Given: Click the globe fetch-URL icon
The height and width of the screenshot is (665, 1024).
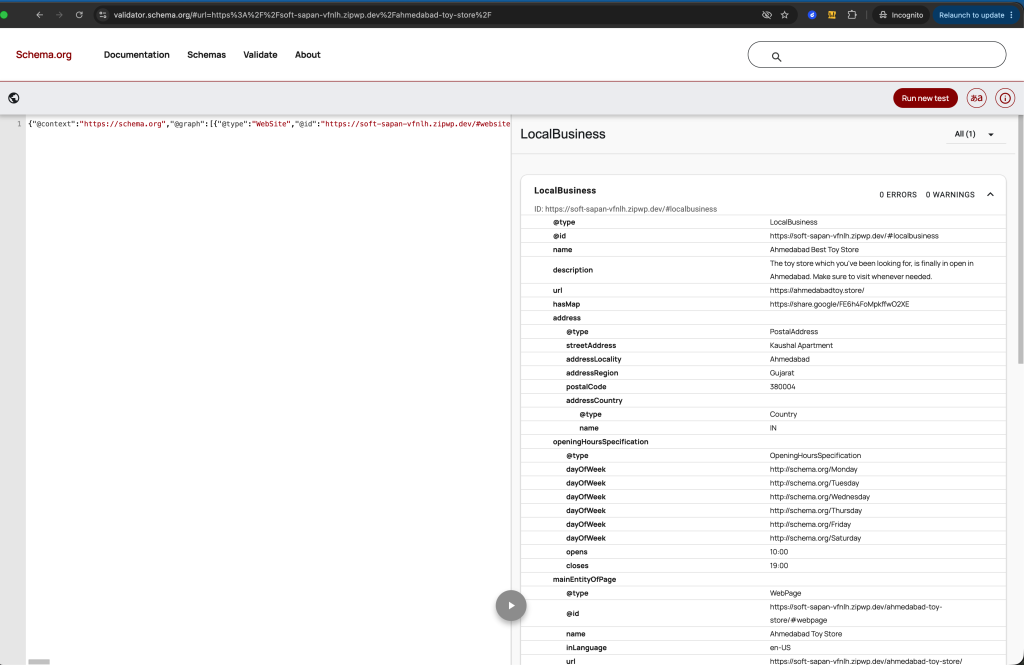Looking at the screenshot, I should 14,98.
